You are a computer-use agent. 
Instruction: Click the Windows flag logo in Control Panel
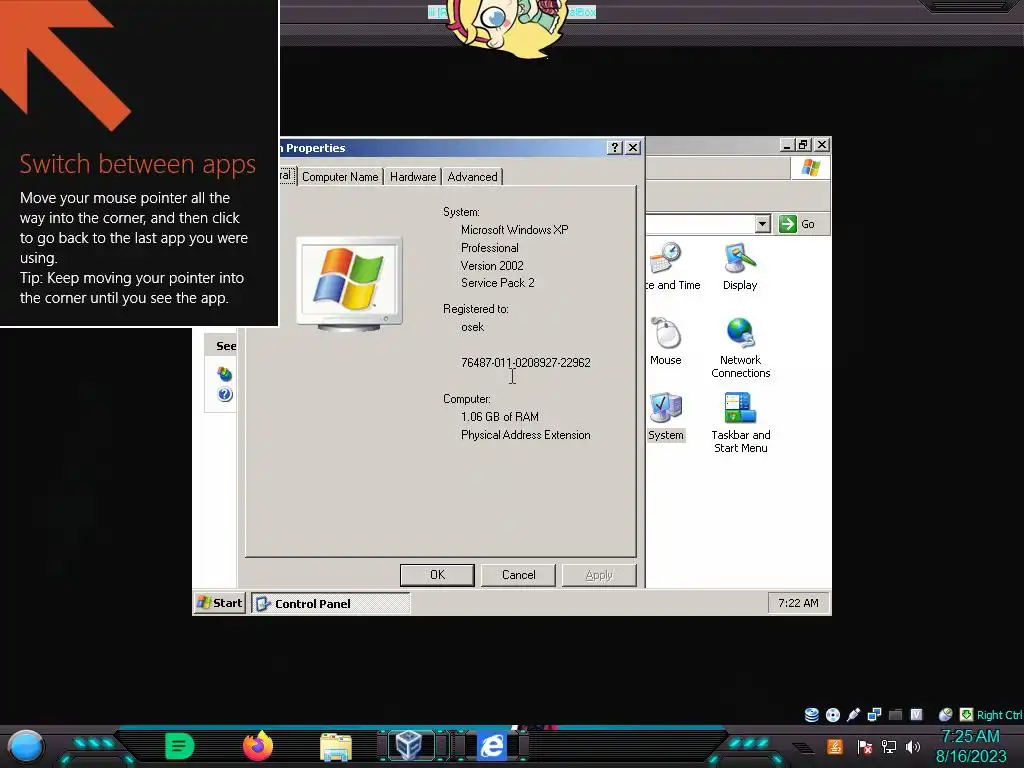tap(810, 168)
